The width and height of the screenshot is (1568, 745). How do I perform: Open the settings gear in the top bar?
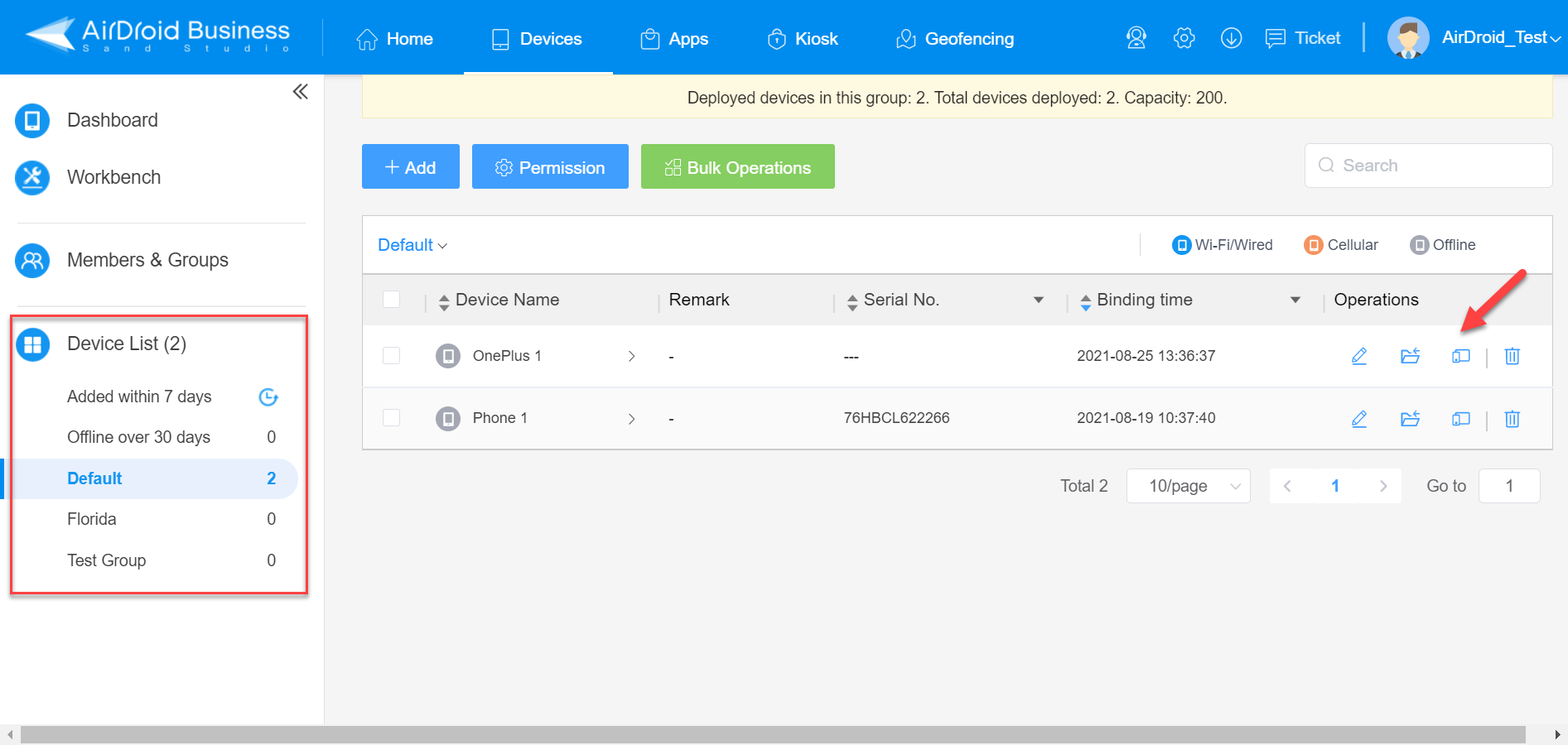coord(1184,38)
